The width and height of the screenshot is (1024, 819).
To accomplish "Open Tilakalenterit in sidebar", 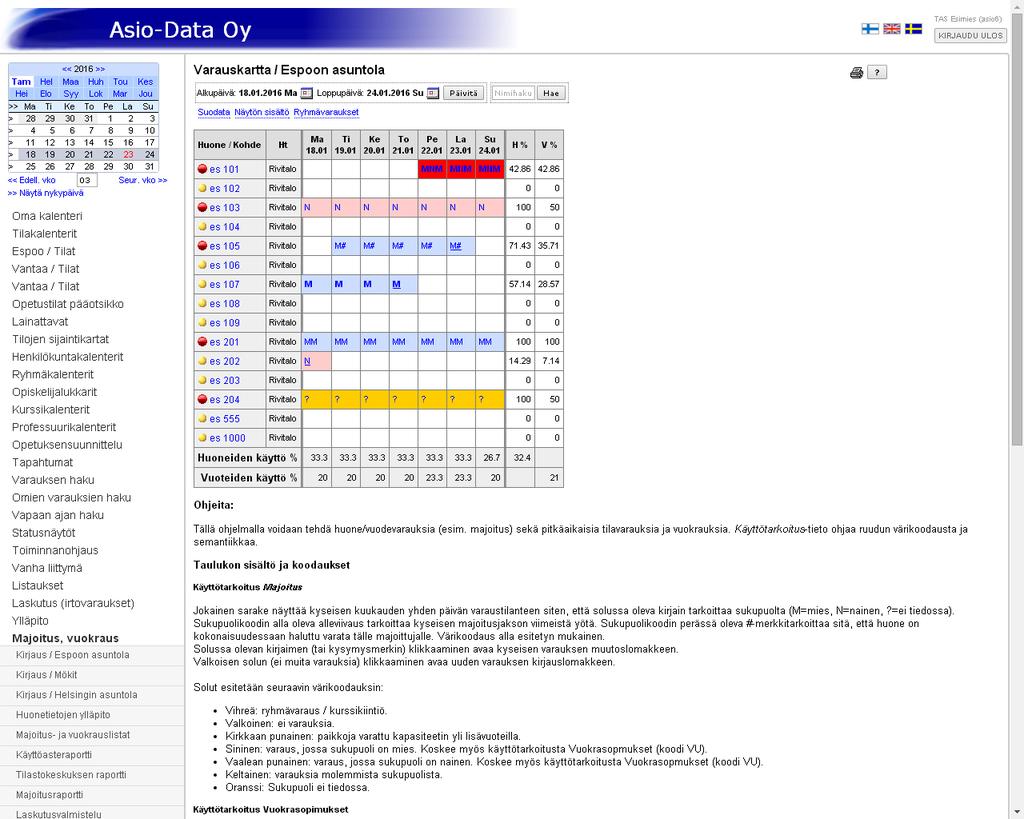I will pyautogui.click(x=44, y=234).
